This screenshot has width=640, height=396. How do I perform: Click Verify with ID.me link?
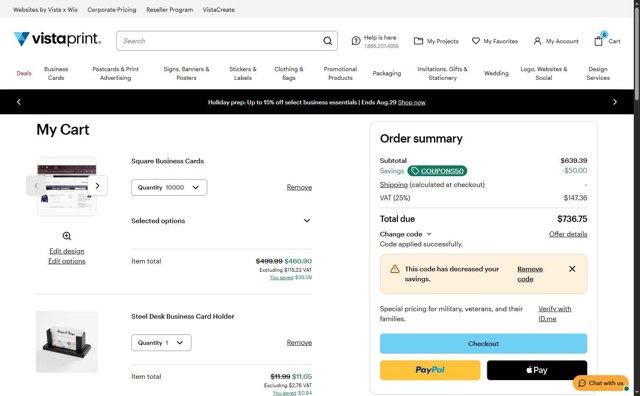[555, 314]
